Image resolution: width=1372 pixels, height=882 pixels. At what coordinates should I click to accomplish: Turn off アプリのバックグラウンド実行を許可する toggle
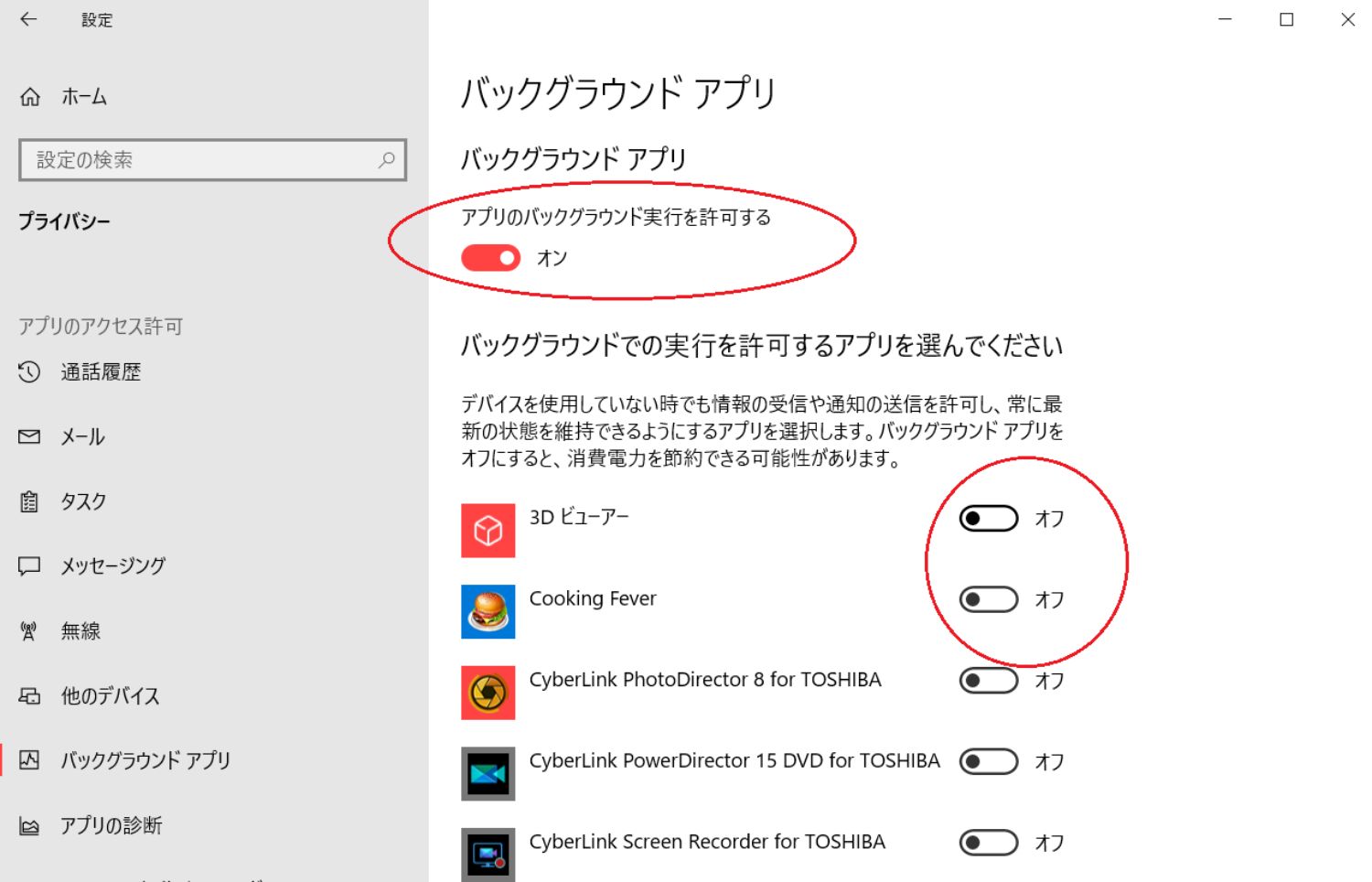491,258
